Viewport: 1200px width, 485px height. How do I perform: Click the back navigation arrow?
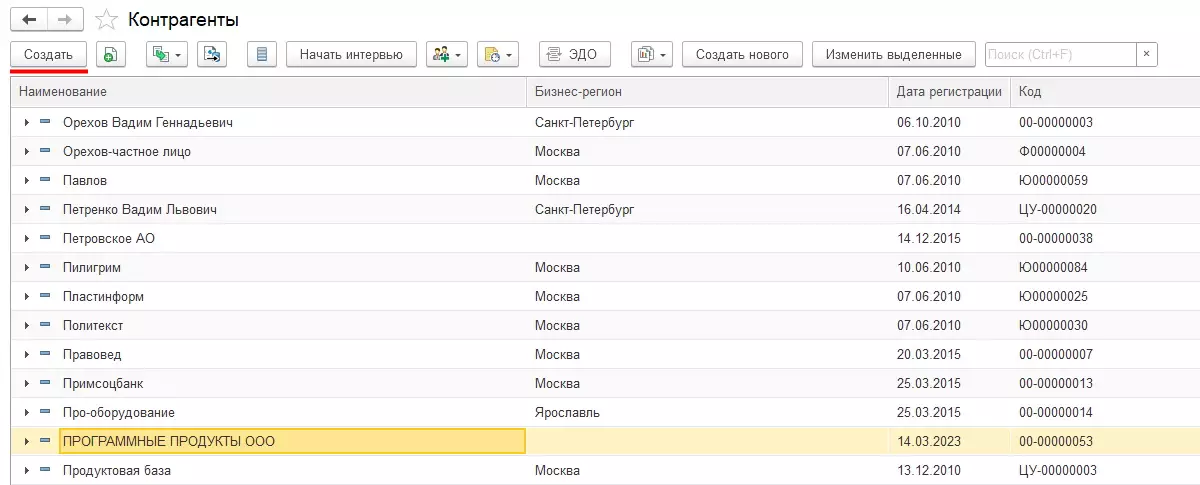(x=29, y=20)
